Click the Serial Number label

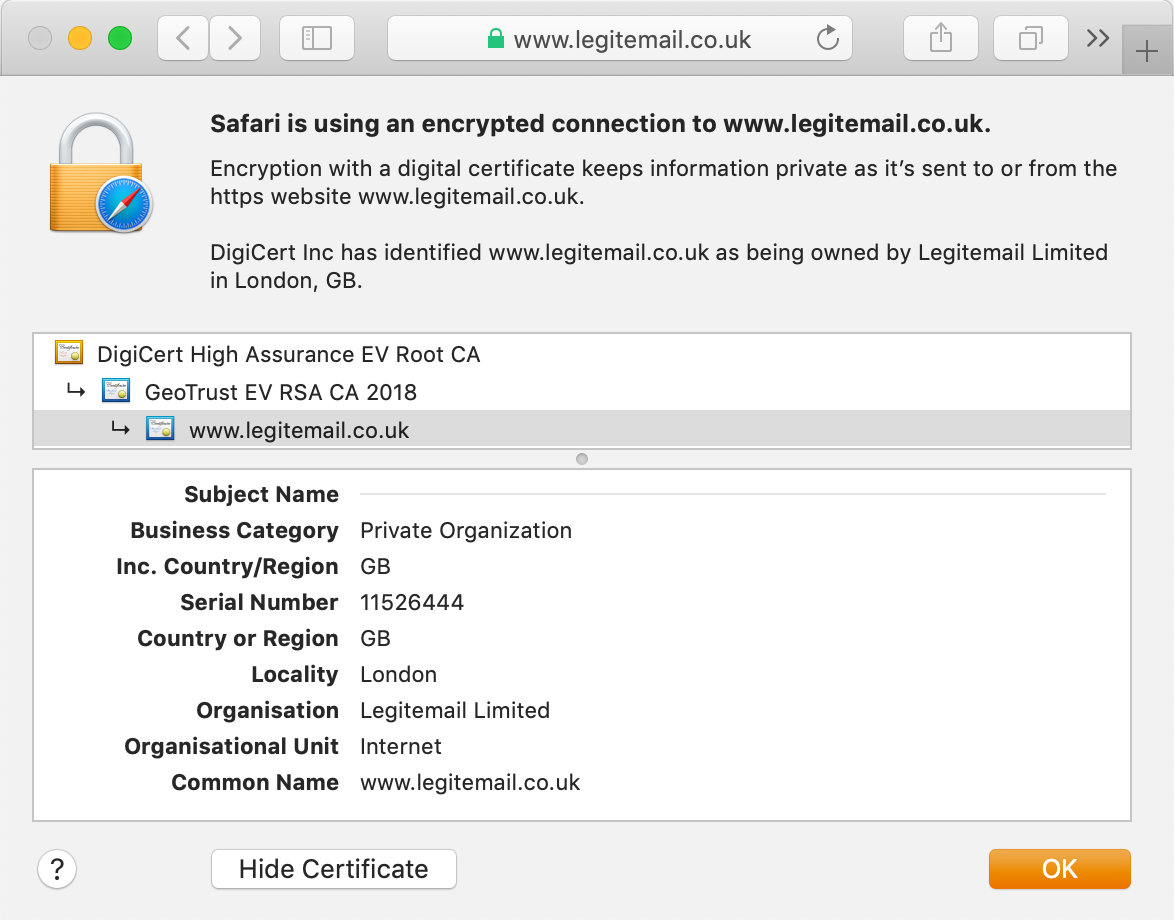259,603
